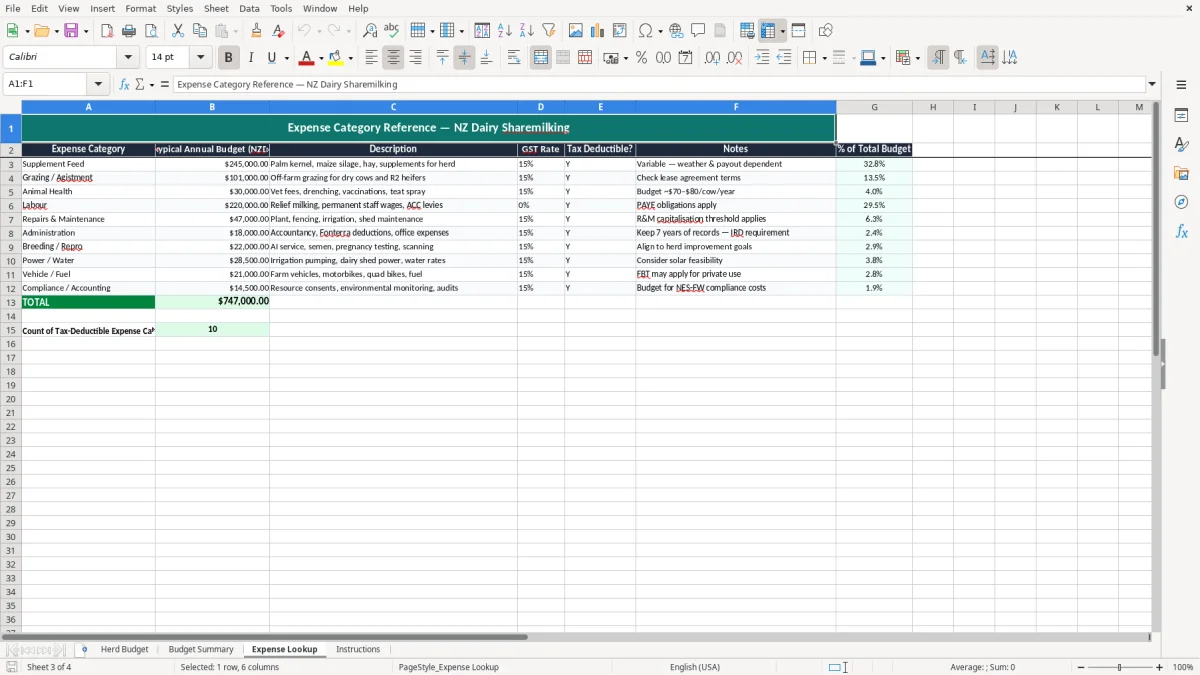The height and width of the screenshot is (675, 1200).
Task: Export directly as PDF
Action: [107, 31]
